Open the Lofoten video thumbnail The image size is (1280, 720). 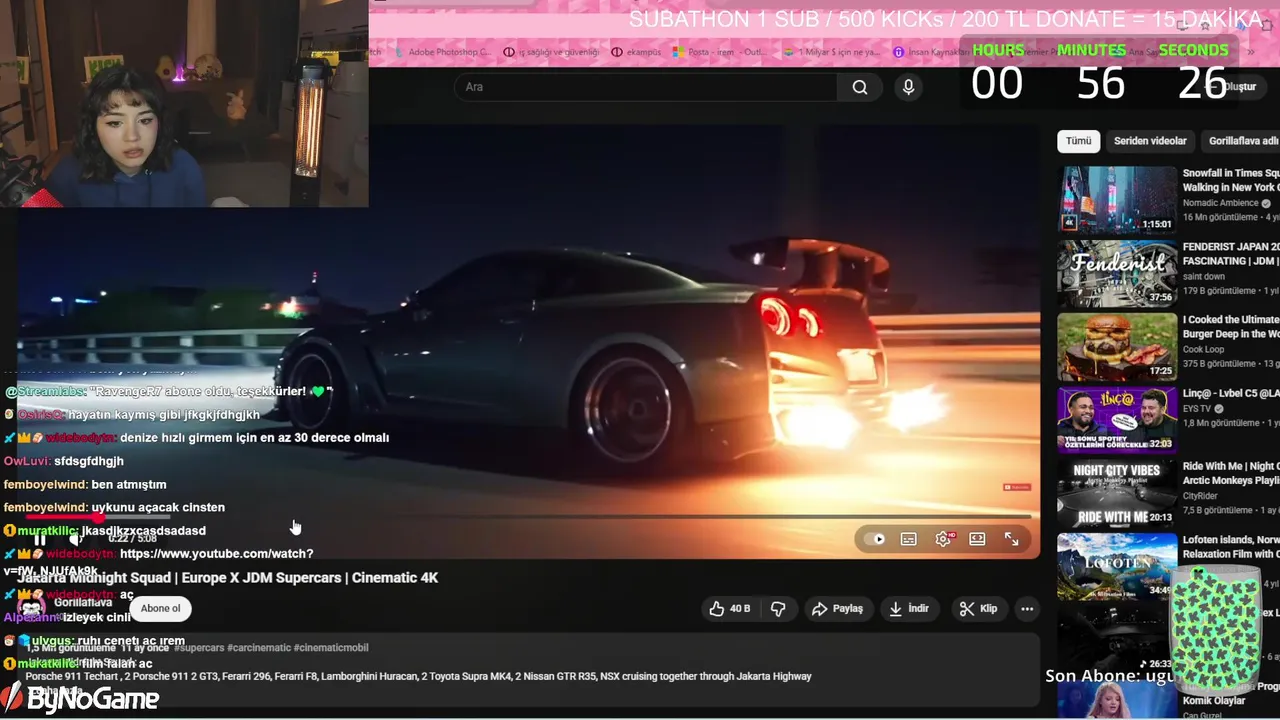tap(1117, 566)
